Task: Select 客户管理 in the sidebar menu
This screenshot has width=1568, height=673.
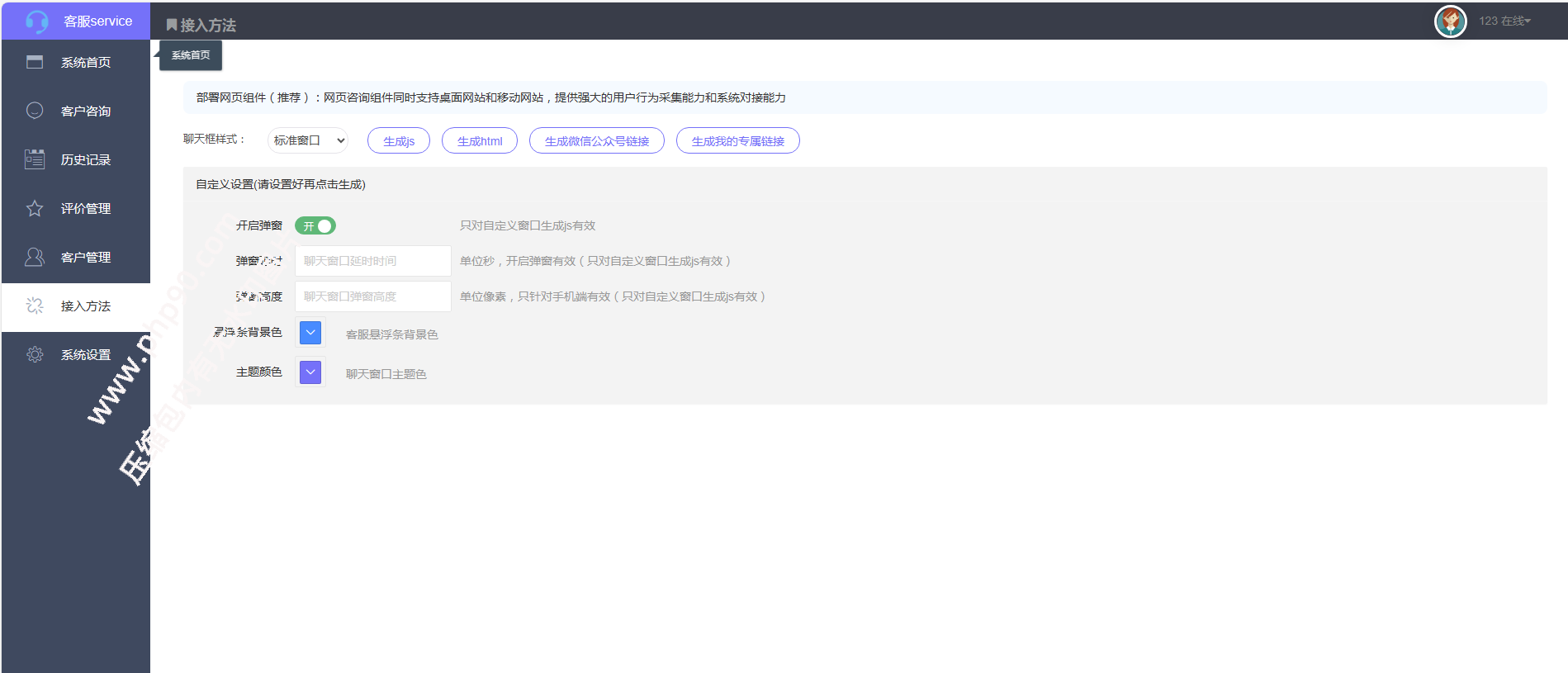Action: (x=85, y=257)
